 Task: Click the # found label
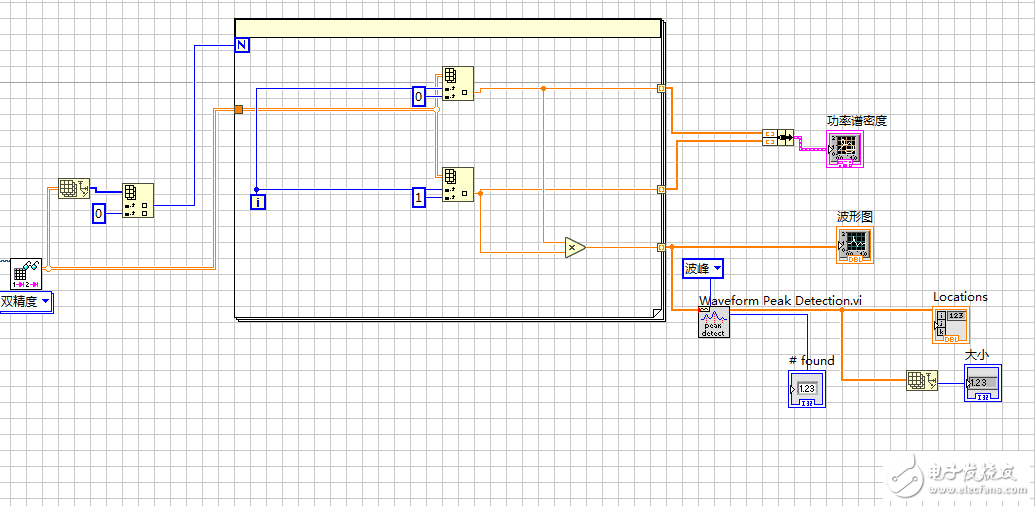coord(812,361)
